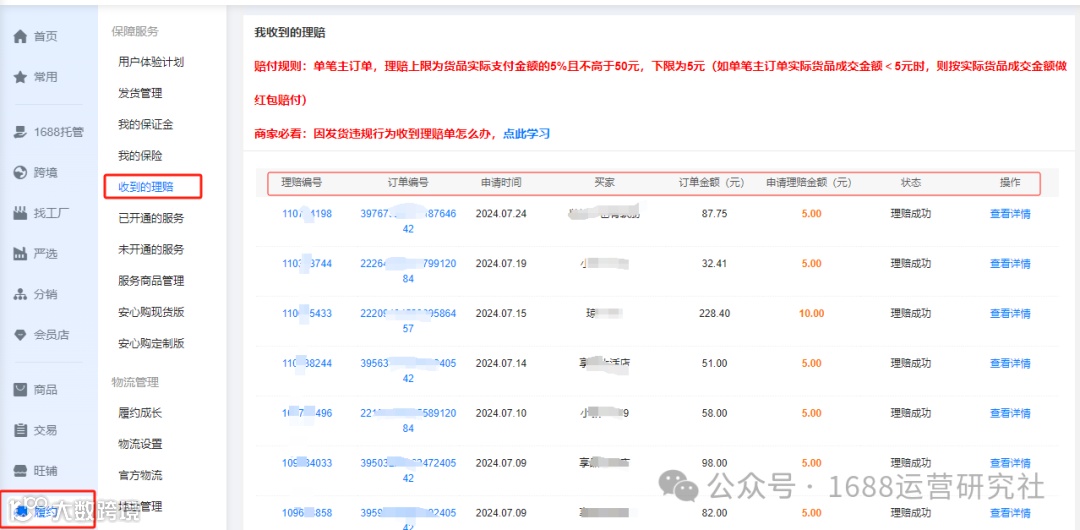View details for the 2024.07.10 claim
The height and width of the screenshot is (530, 1080).
coord(1010,413)
